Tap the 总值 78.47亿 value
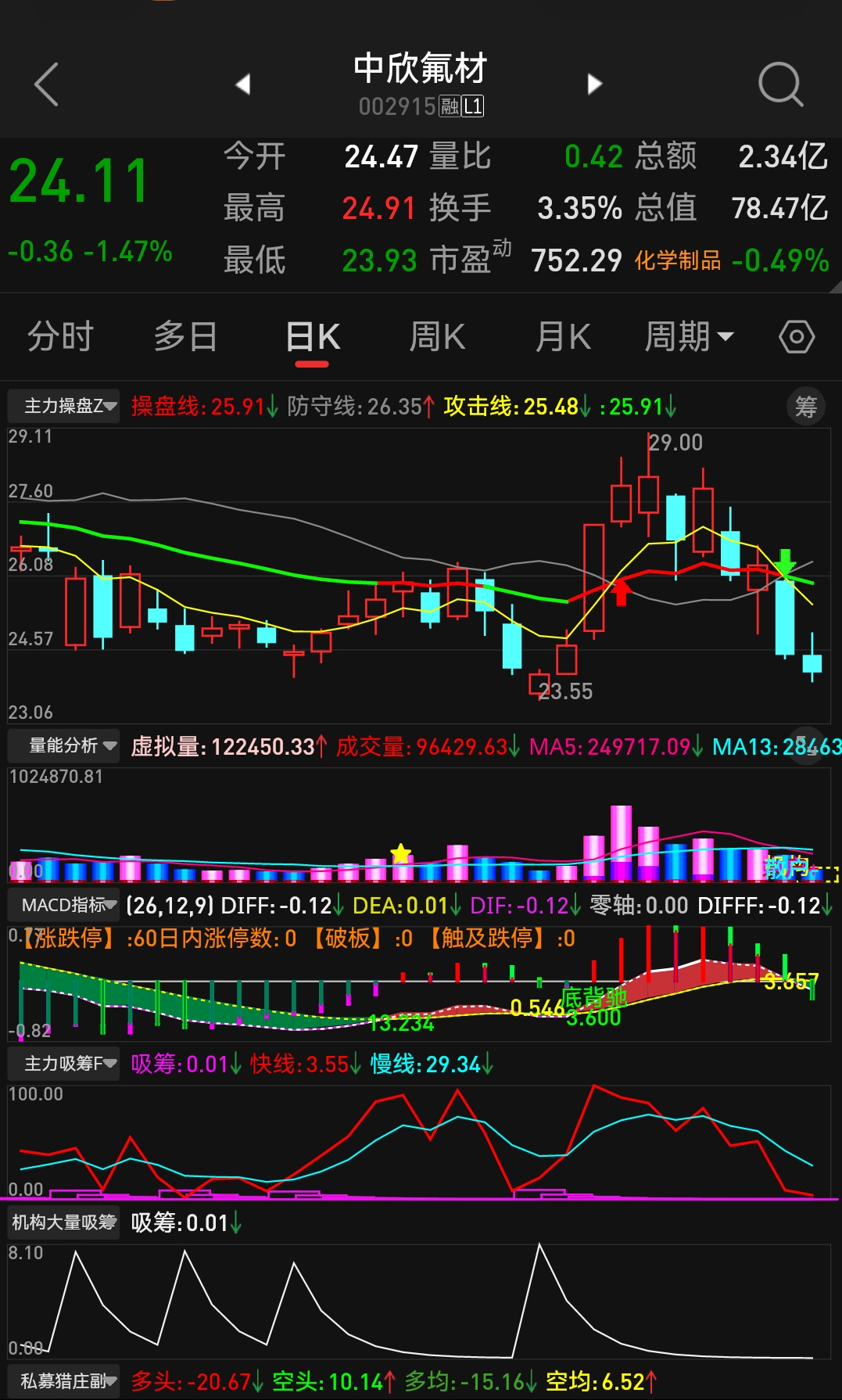 point(779,209)
